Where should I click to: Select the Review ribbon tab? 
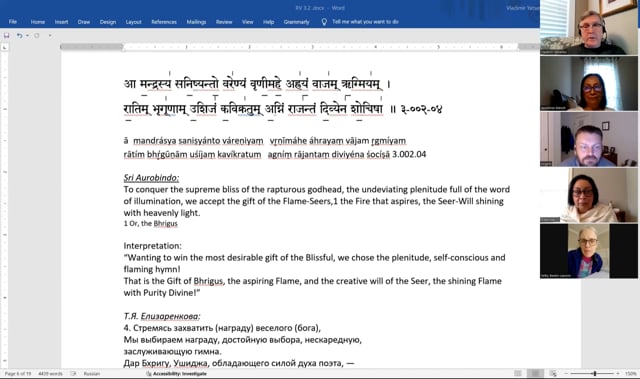click(x=224, y=22)
